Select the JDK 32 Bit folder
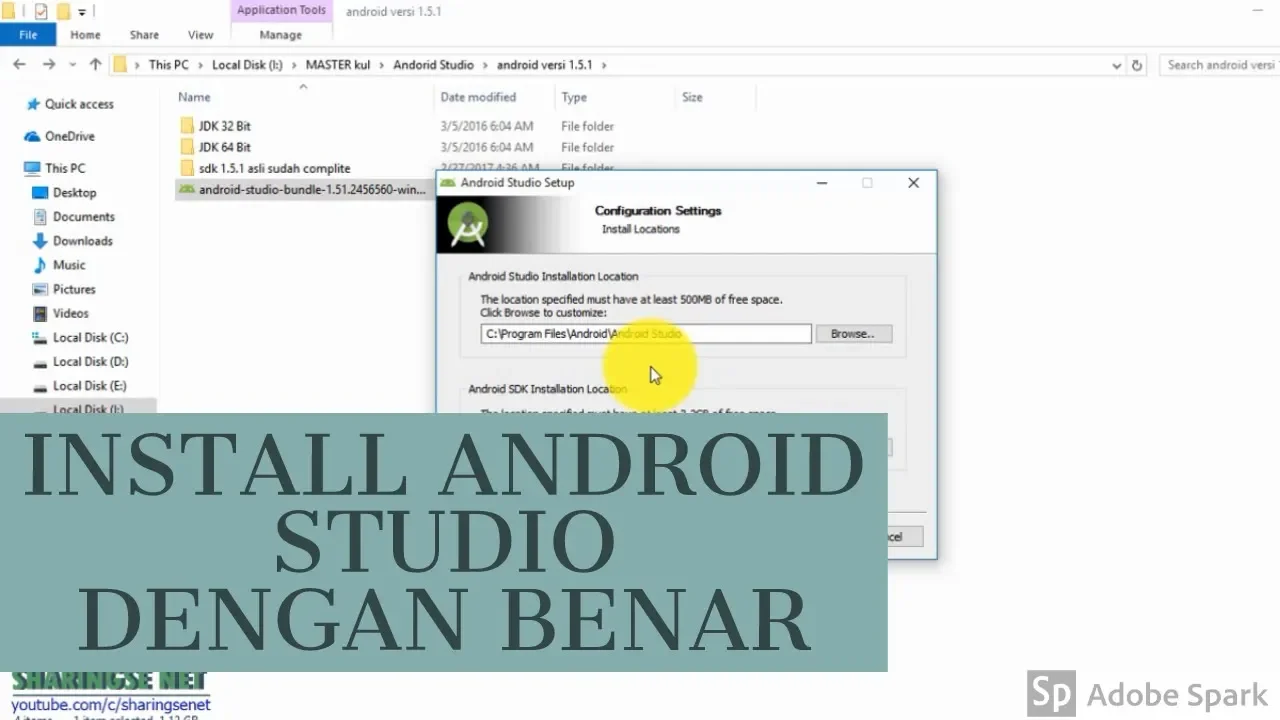Screen dimensions: 1280x720 click(225, 126)
